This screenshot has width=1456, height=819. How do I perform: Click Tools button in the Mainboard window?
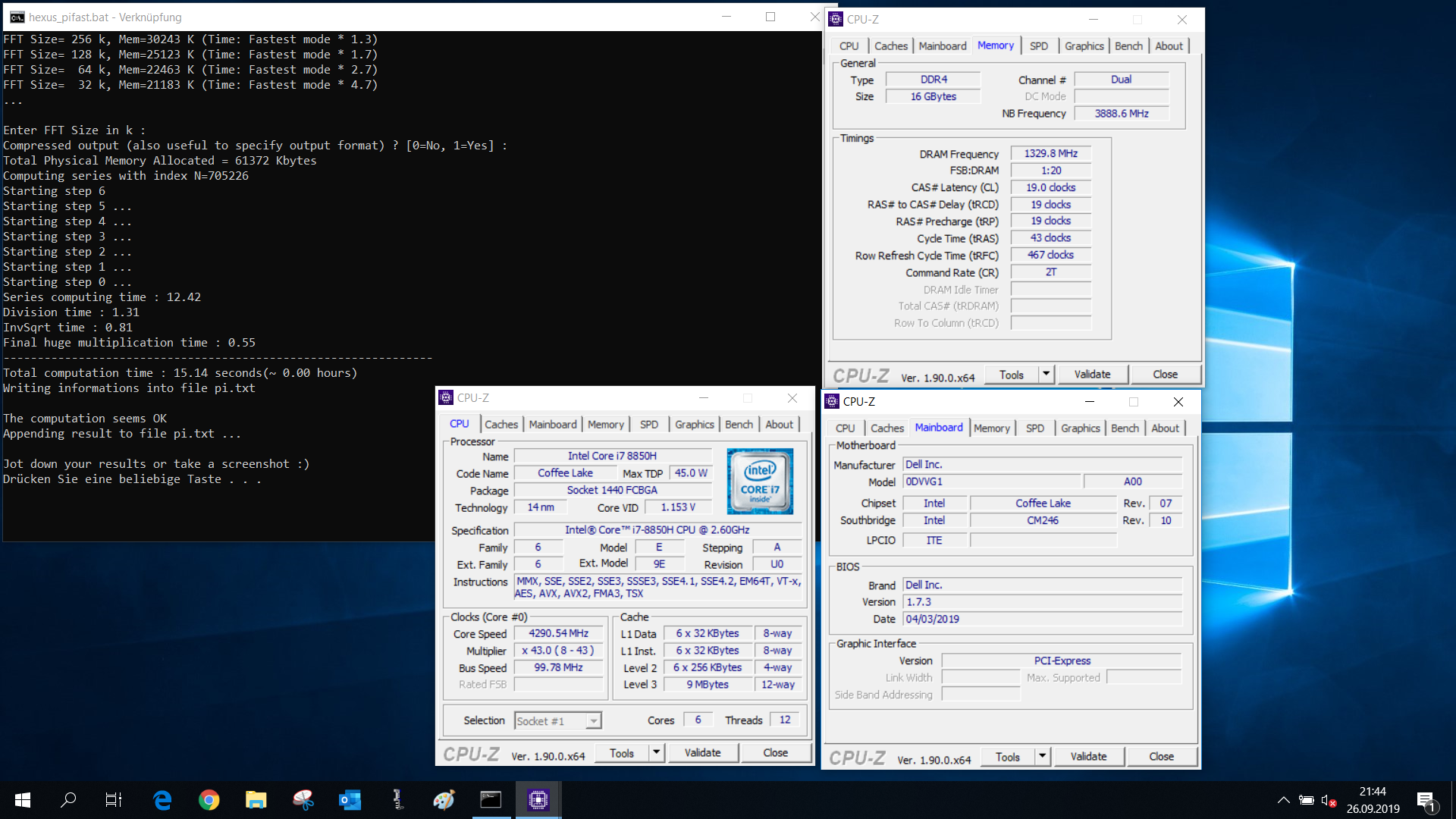click(x=1008, y=756)
